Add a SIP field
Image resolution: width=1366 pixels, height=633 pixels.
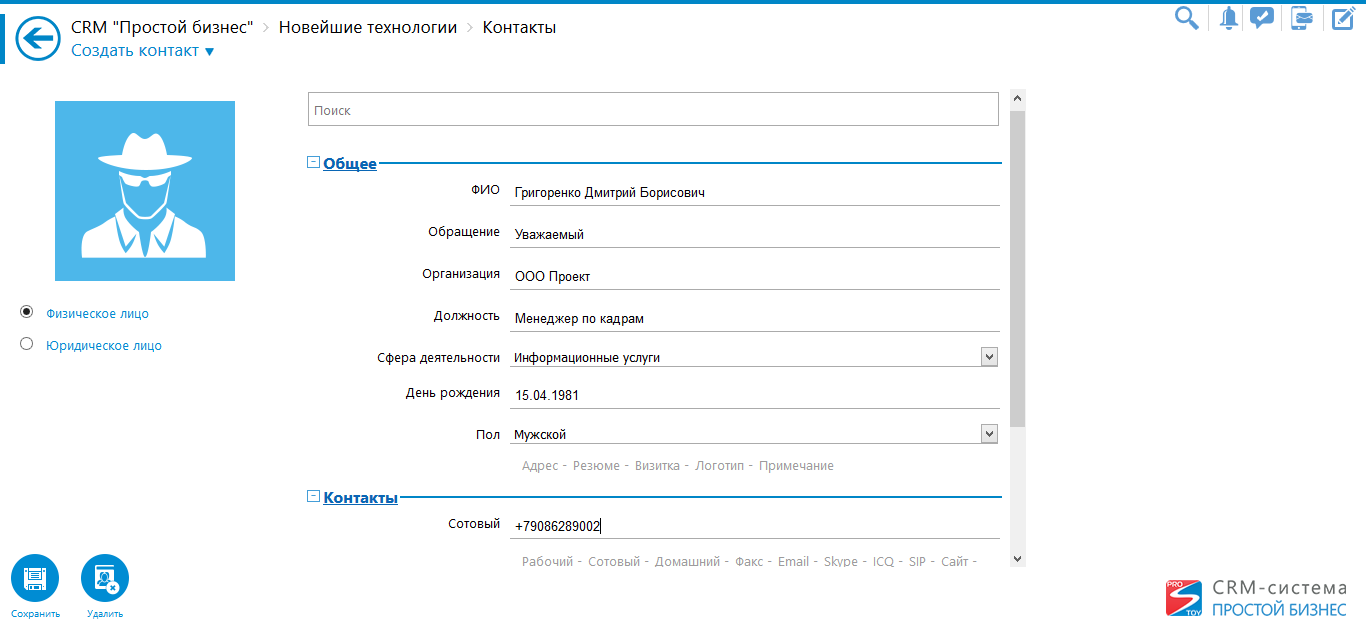click(917, 561)
